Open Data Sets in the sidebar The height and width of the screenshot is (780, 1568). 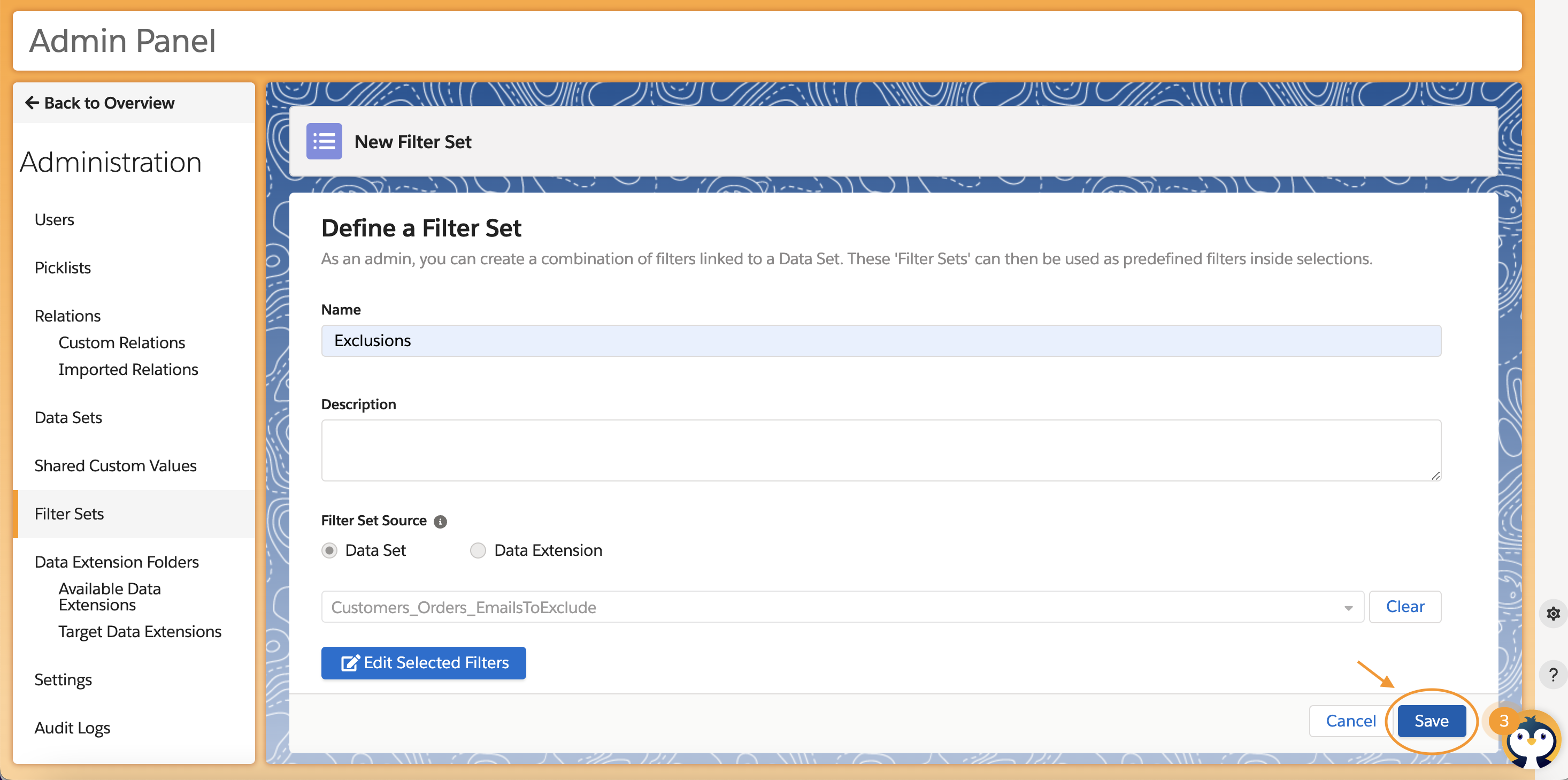tap(68, 417)
